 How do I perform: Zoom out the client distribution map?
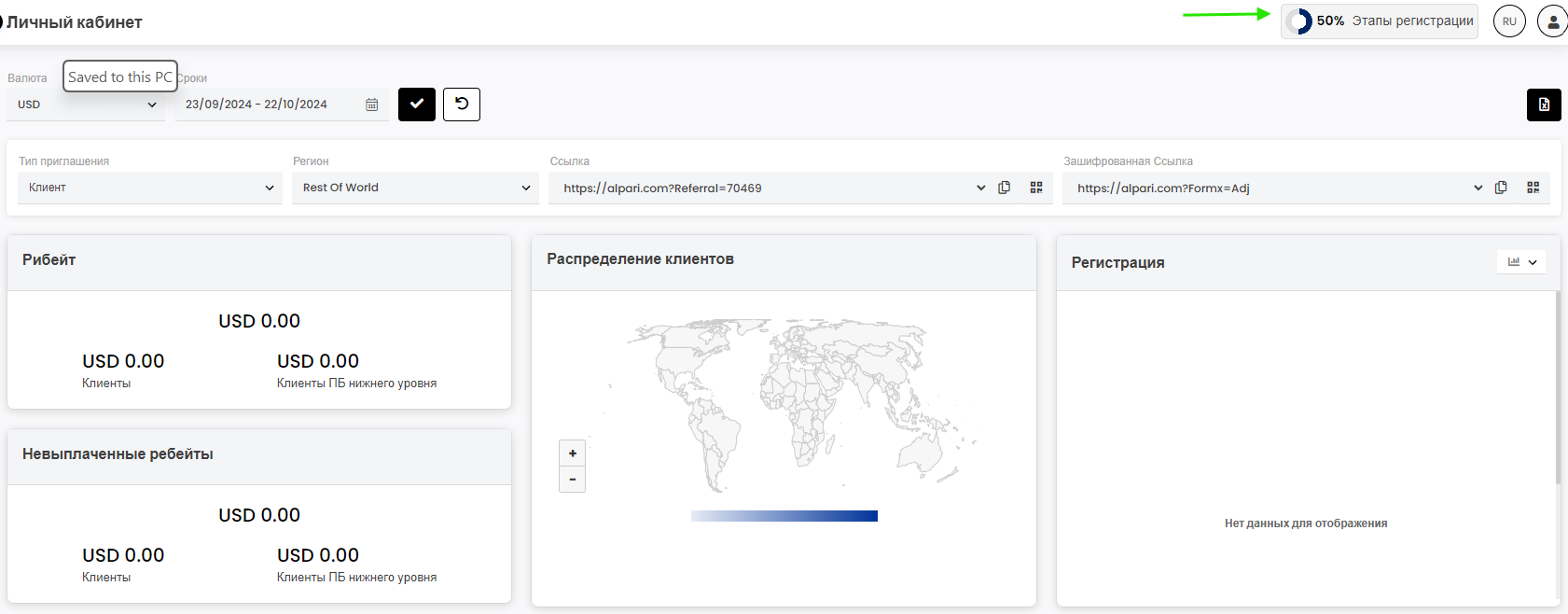[x=572, y=480]
